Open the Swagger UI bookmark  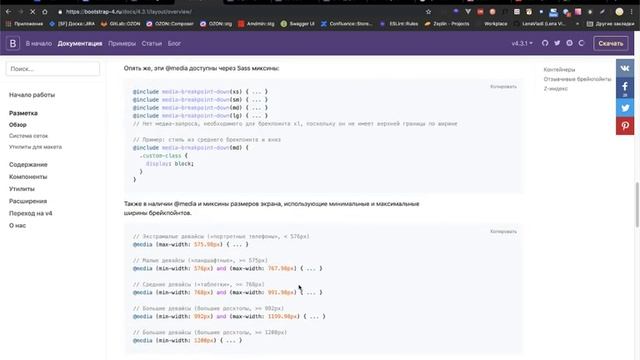coord(298,24)
